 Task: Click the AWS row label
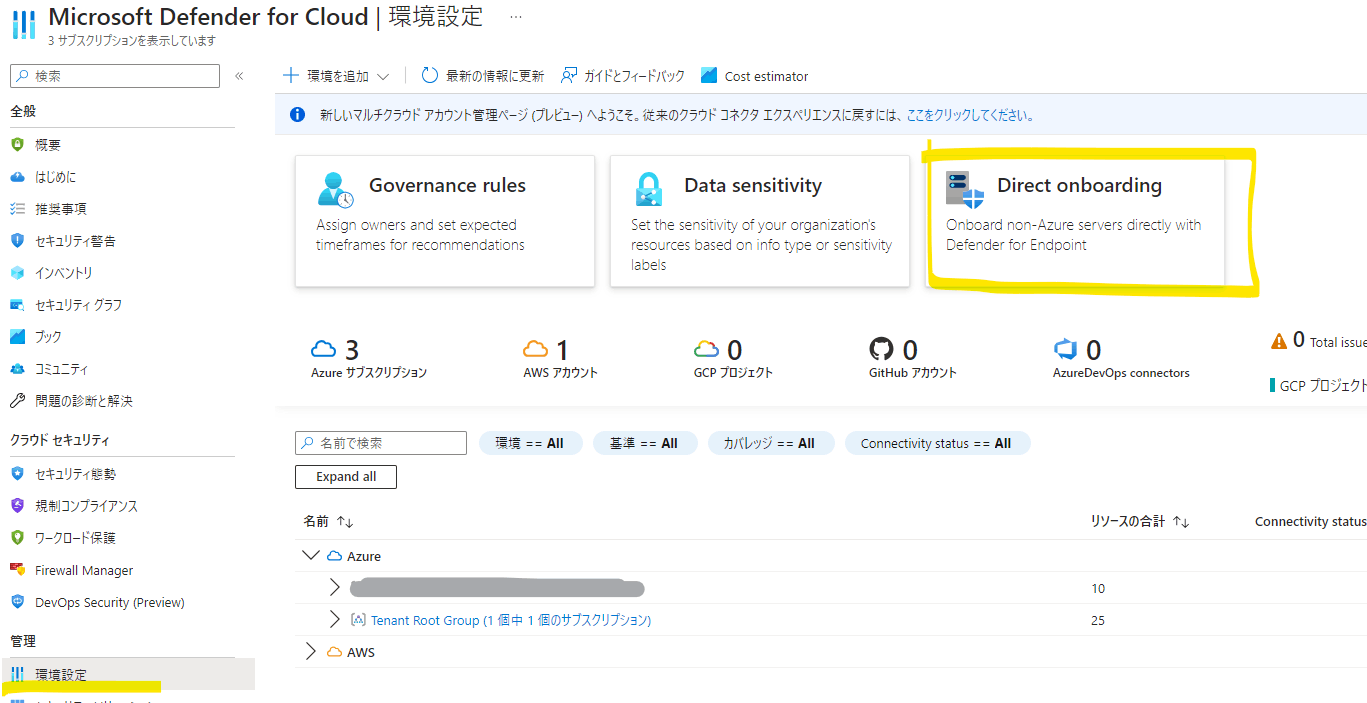coord(361,652)
